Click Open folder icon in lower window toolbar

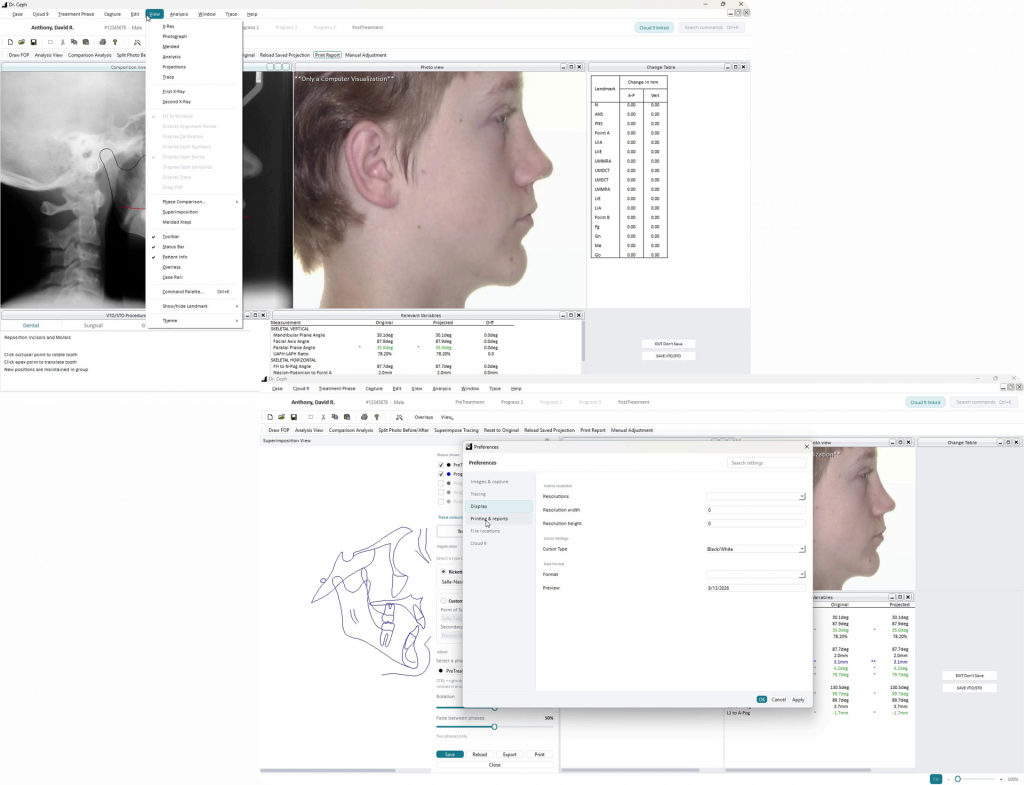[281, 417]
